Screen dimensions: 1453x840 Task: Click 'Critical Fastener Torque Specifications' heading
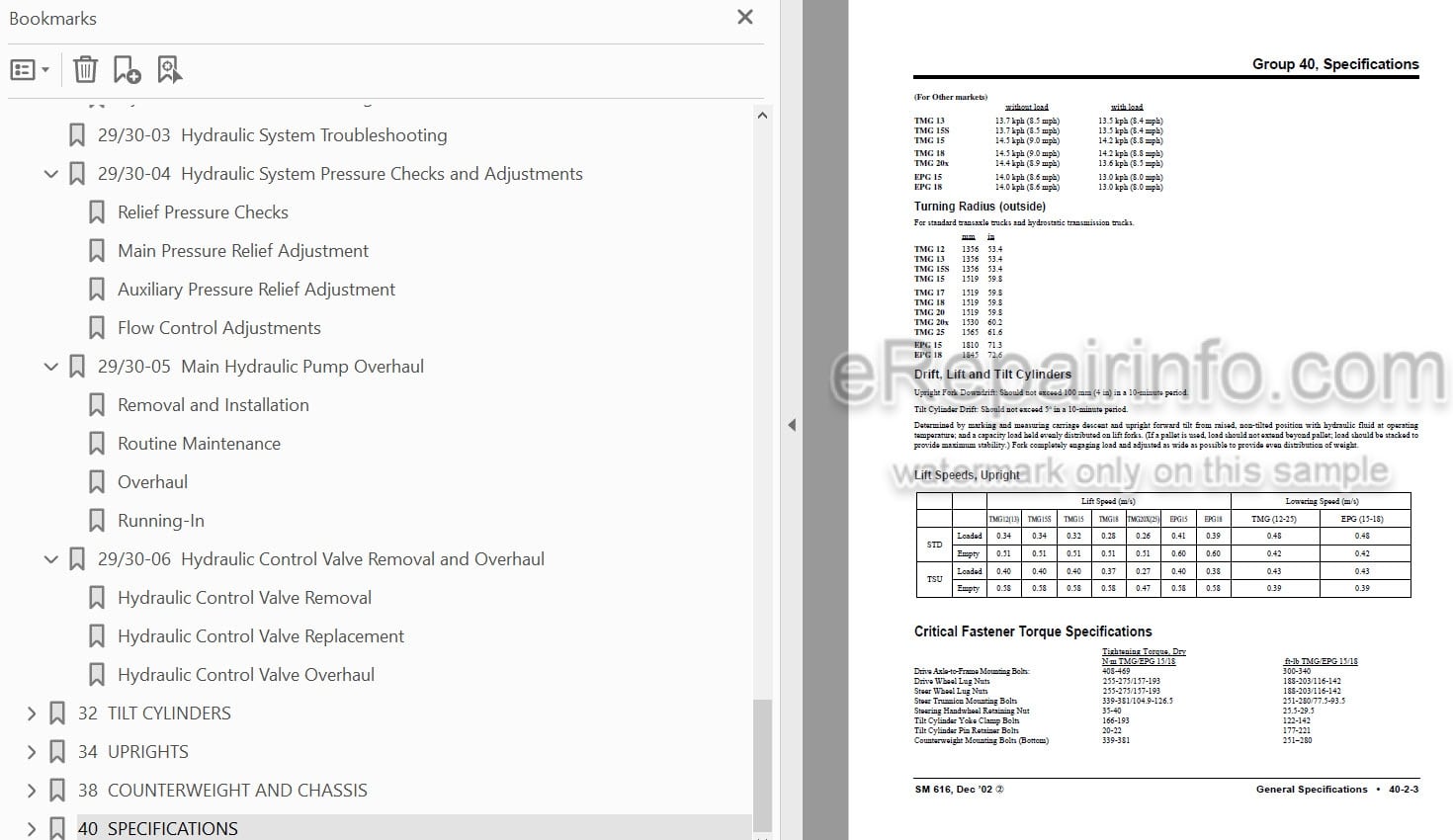1033,631
